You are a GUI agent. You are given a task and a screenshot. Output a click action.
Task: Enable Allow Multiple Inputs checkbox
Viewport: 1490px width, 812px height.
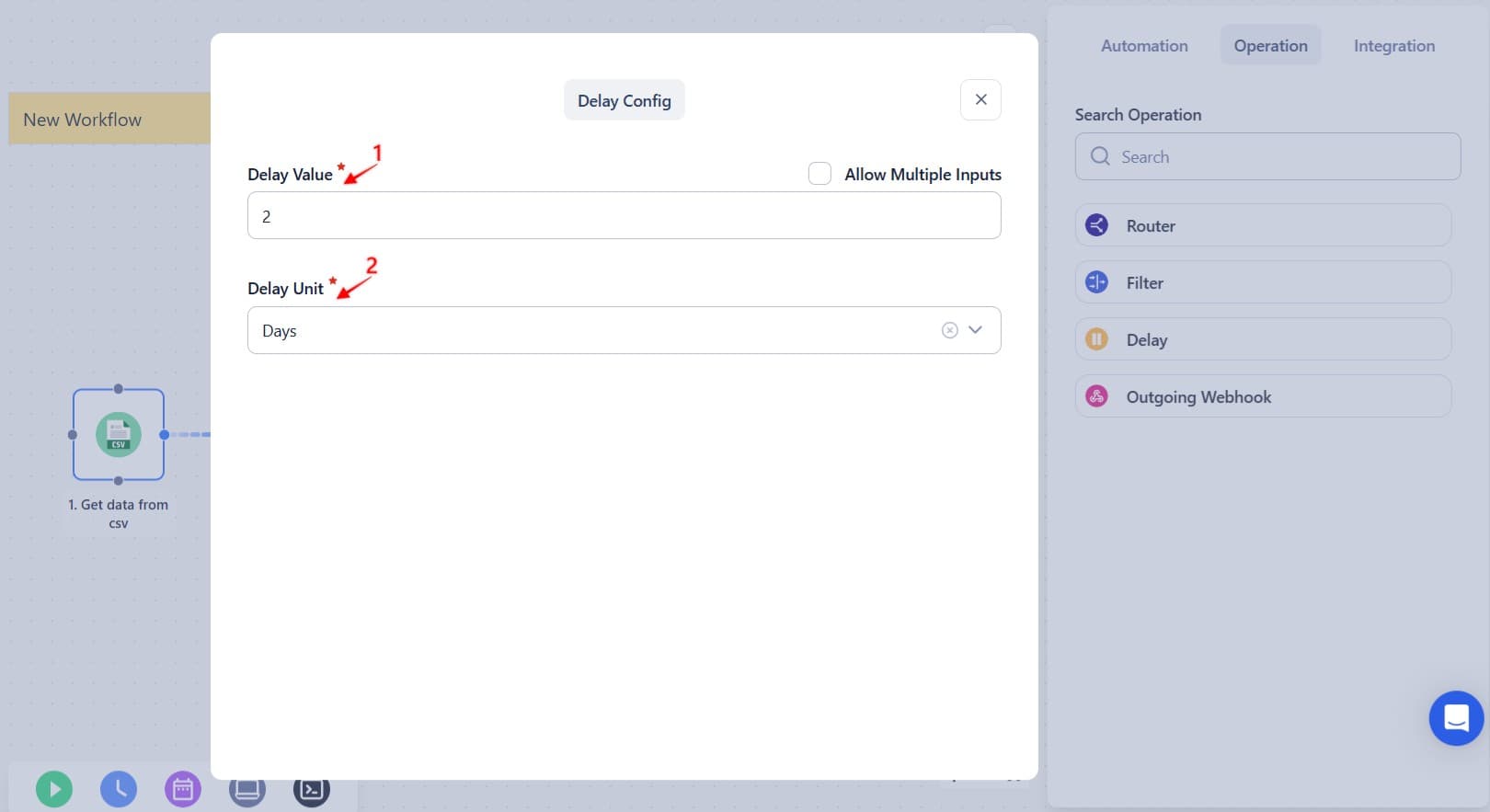(x=819, y=174)
